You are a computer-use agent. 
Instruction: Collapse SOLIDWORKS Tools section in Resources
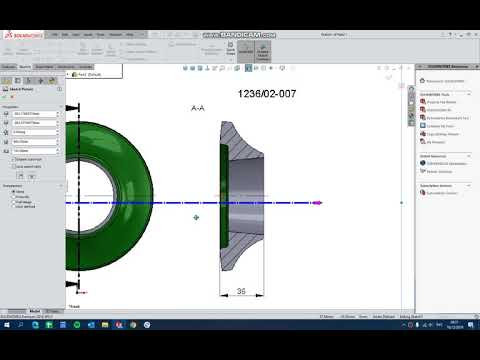469,95
